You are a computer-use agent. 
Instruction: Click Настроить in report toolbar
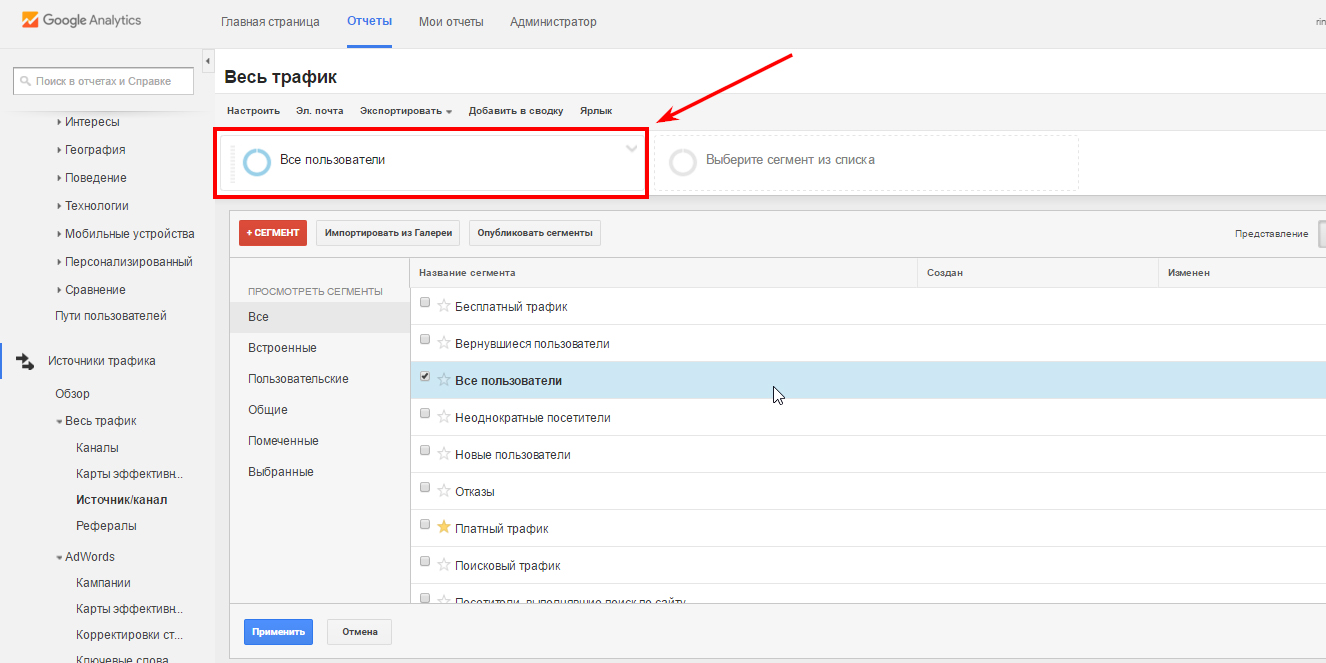pos(253,111)
